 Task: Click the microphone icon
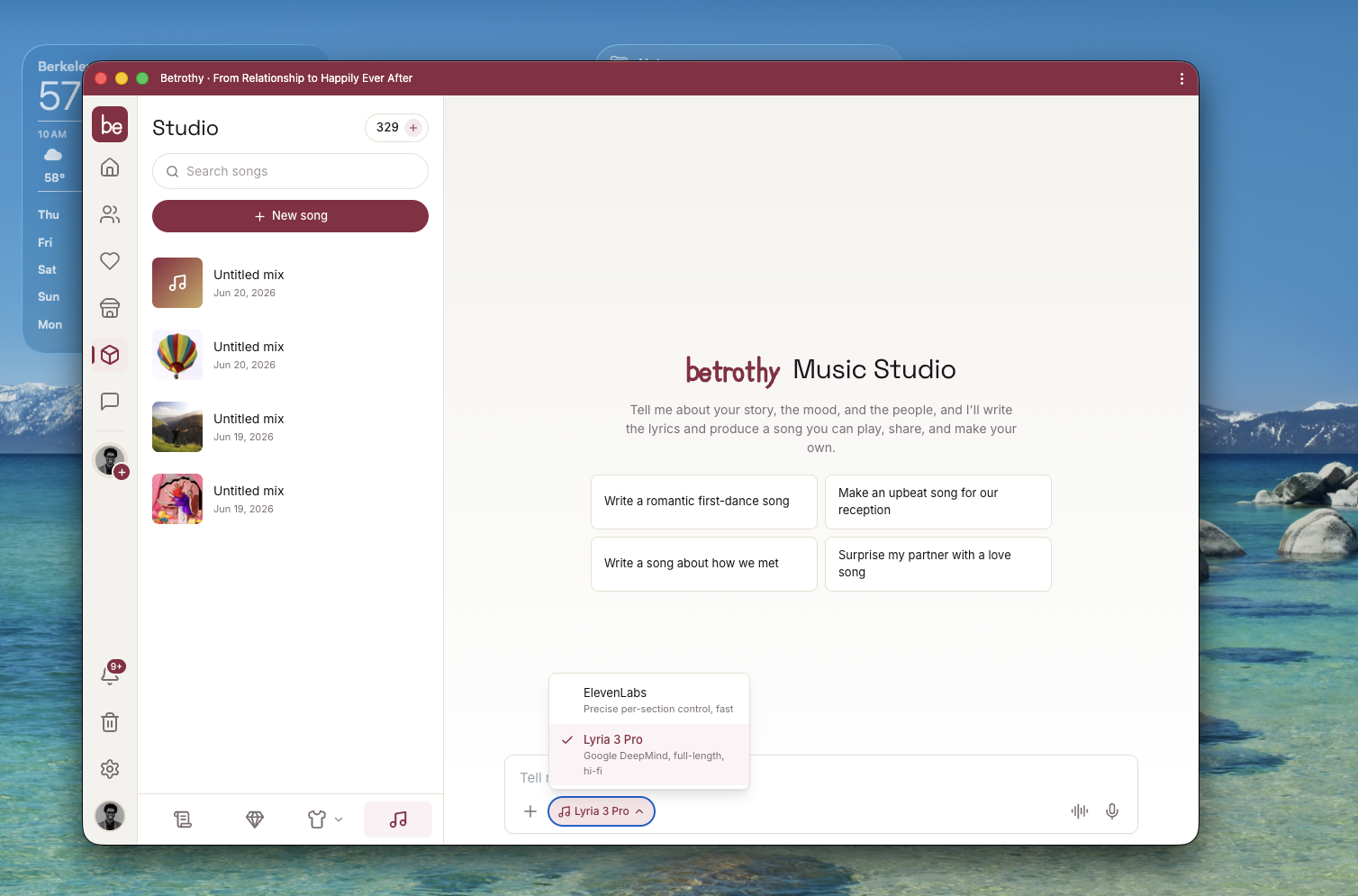click(x=1112, y=811)
